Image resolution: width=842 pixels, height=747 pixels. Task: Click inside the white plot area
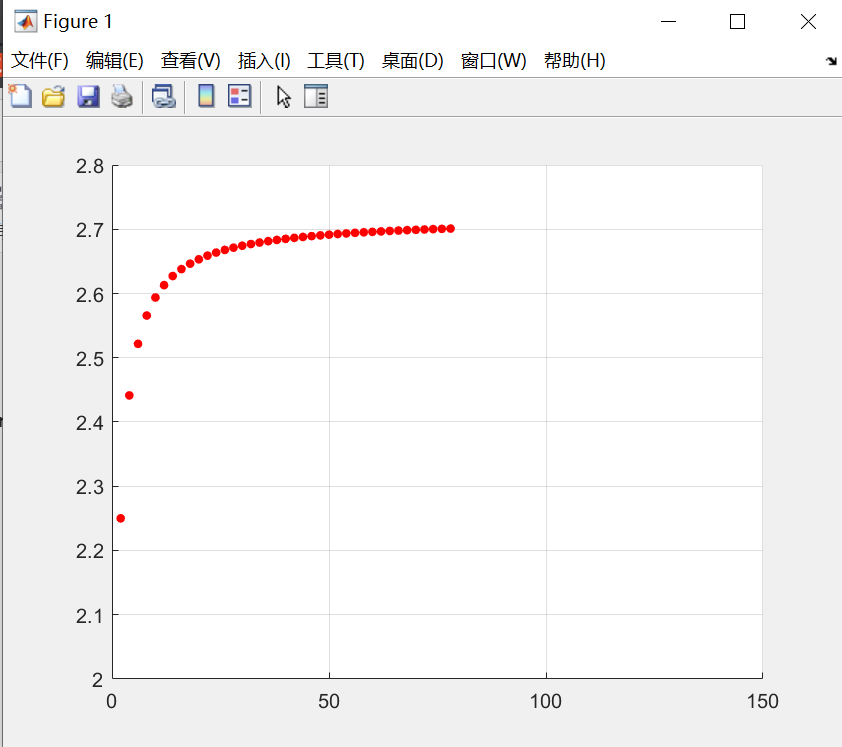(x=600, y=450)
